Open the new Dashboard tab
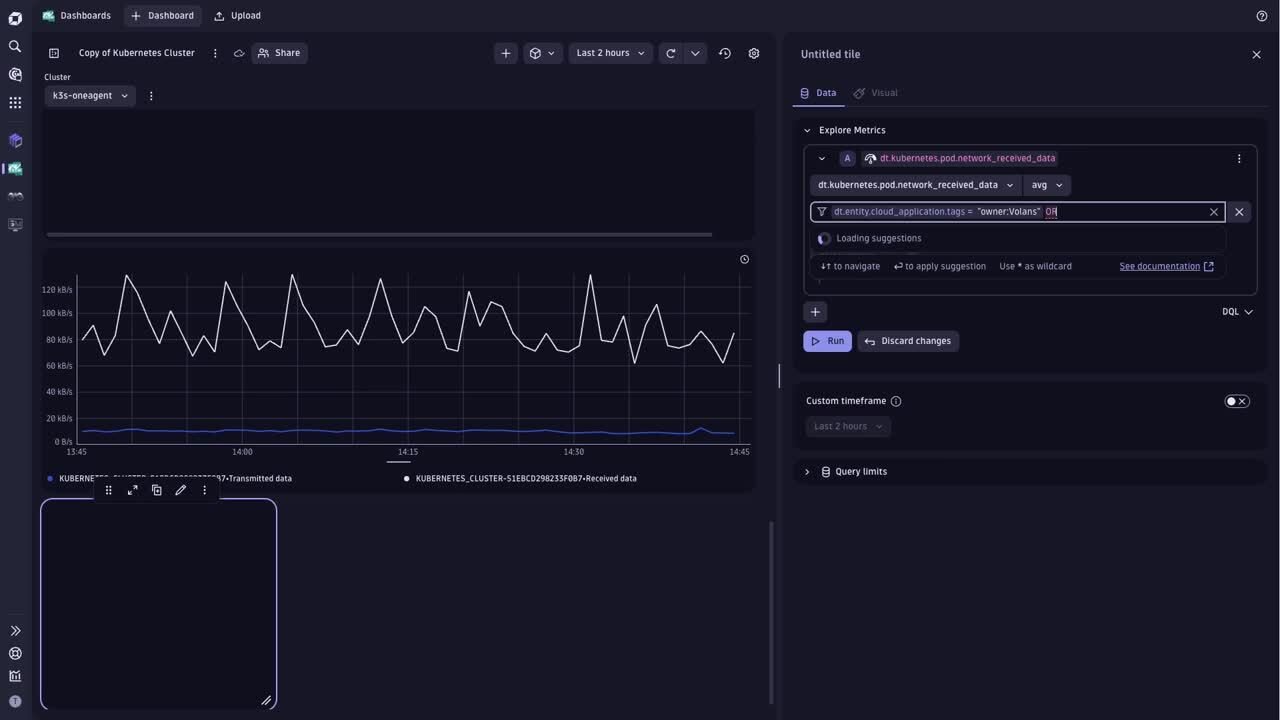This screenshot has height=720, width=1280. pyautogui.click(x=162, y=16)
